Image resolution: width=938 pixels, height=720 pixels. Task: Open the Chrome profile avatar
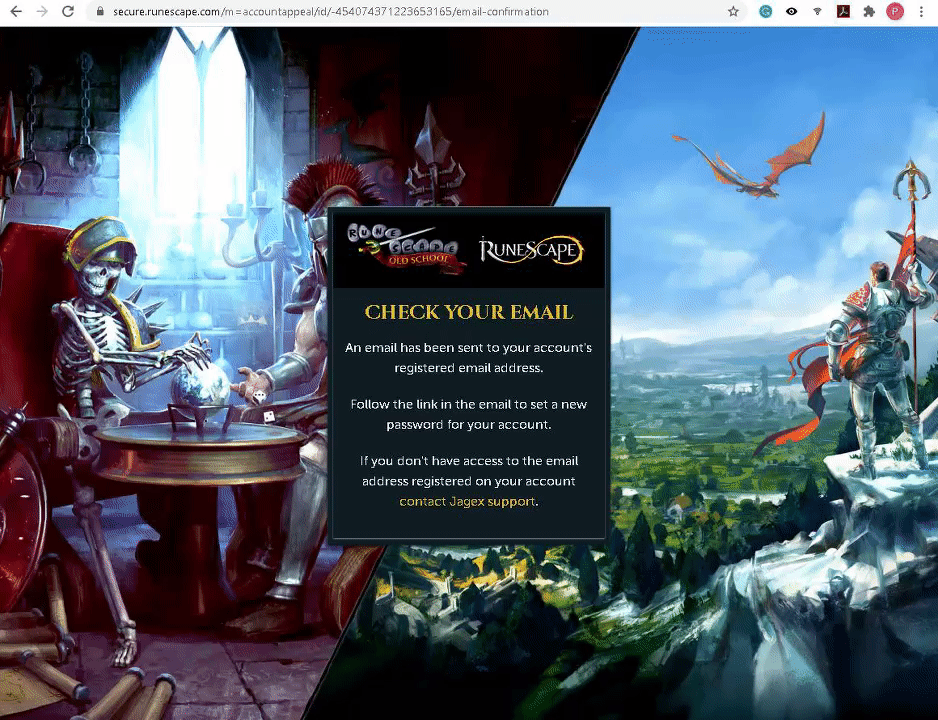coord(895,11)
